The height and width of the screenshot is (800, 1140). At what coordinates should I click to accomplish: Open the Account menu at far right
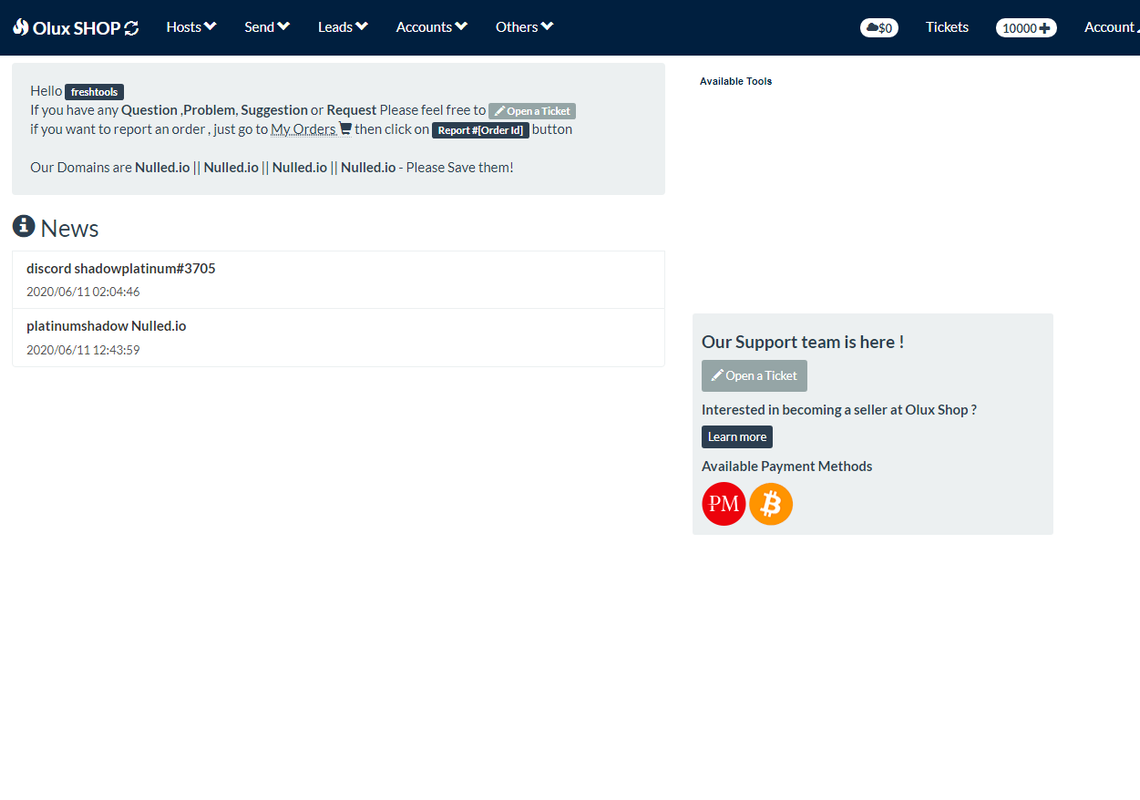[x=1112, y=27]
